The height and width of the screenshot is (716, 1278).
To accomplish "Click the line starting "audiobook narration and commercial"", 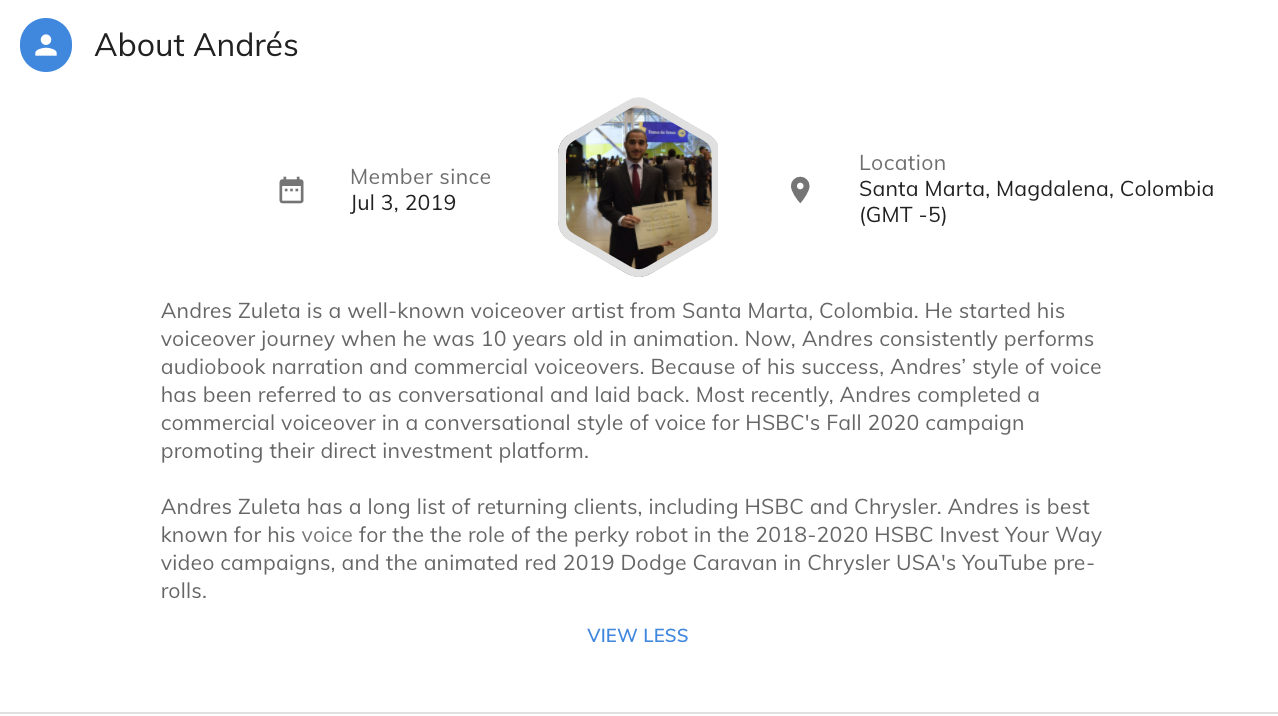I will (x=631, y=367).
